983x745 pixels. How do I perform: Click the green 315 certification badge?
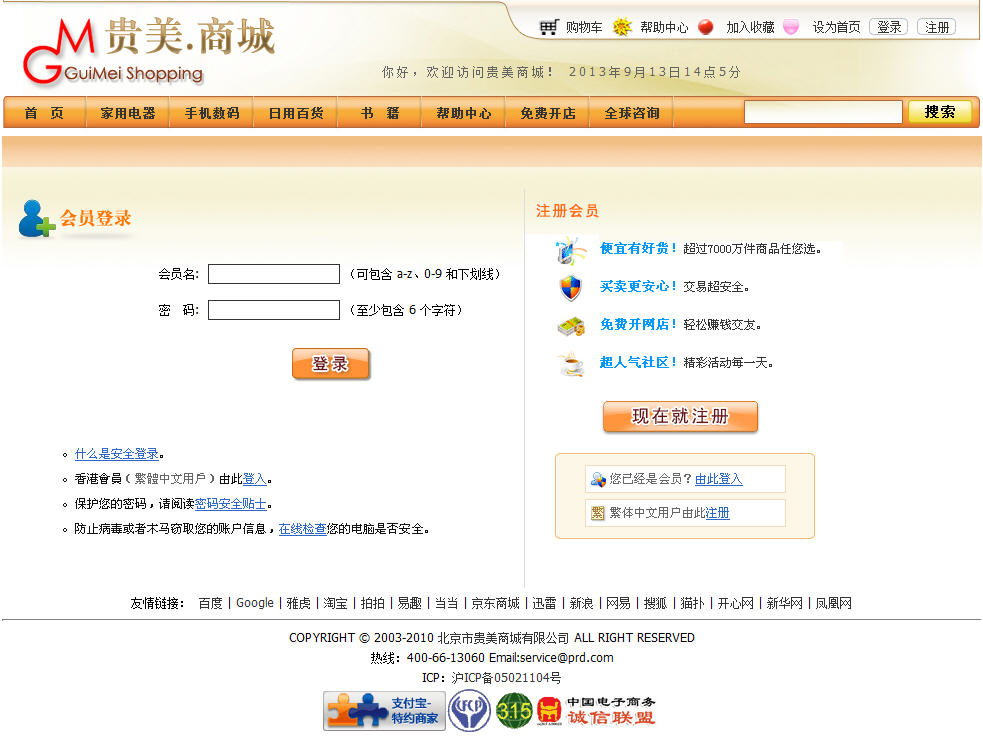click(514, 711)
